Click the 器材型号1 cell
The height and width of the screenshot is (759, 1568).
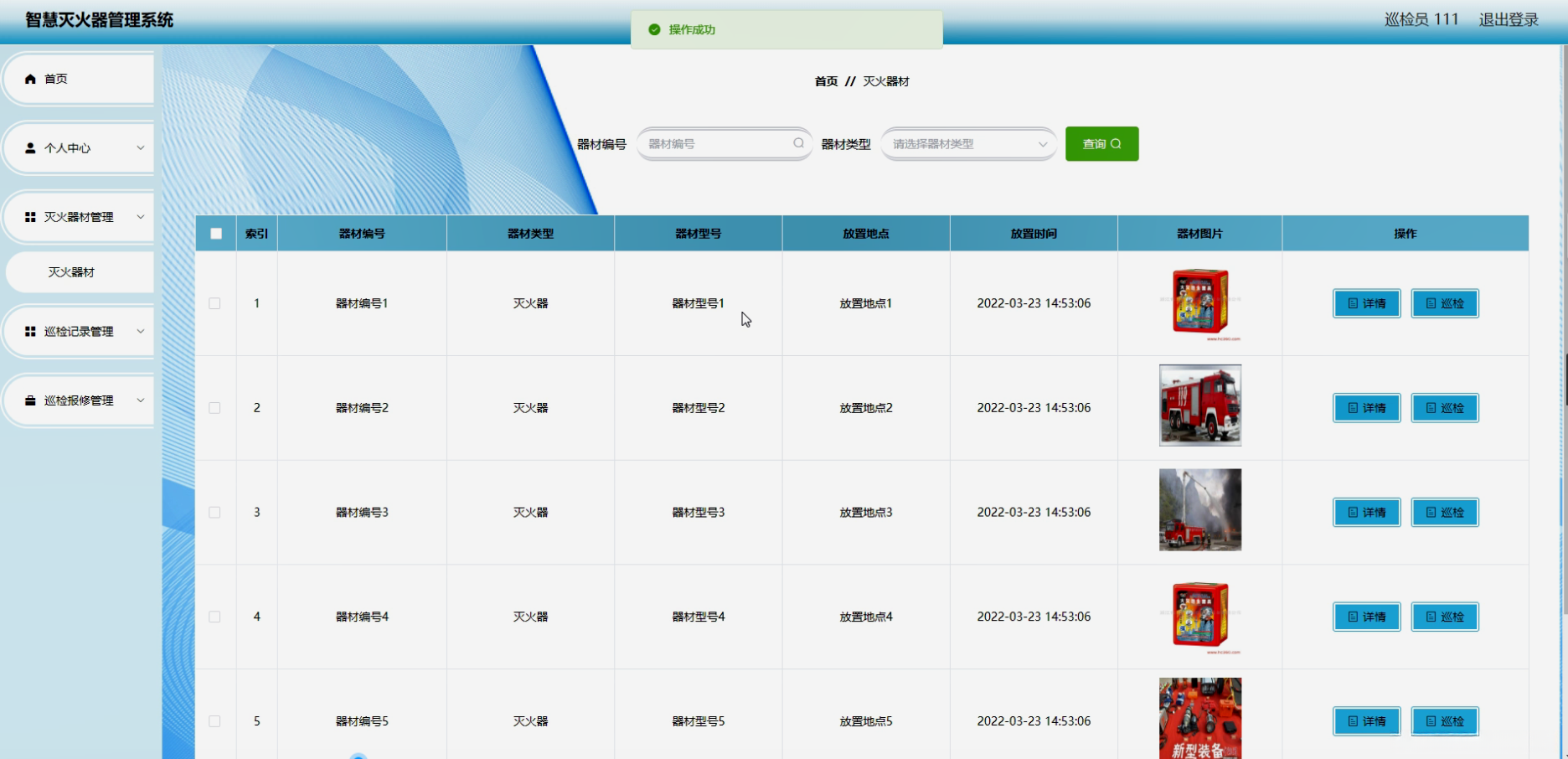pos(699,303)
